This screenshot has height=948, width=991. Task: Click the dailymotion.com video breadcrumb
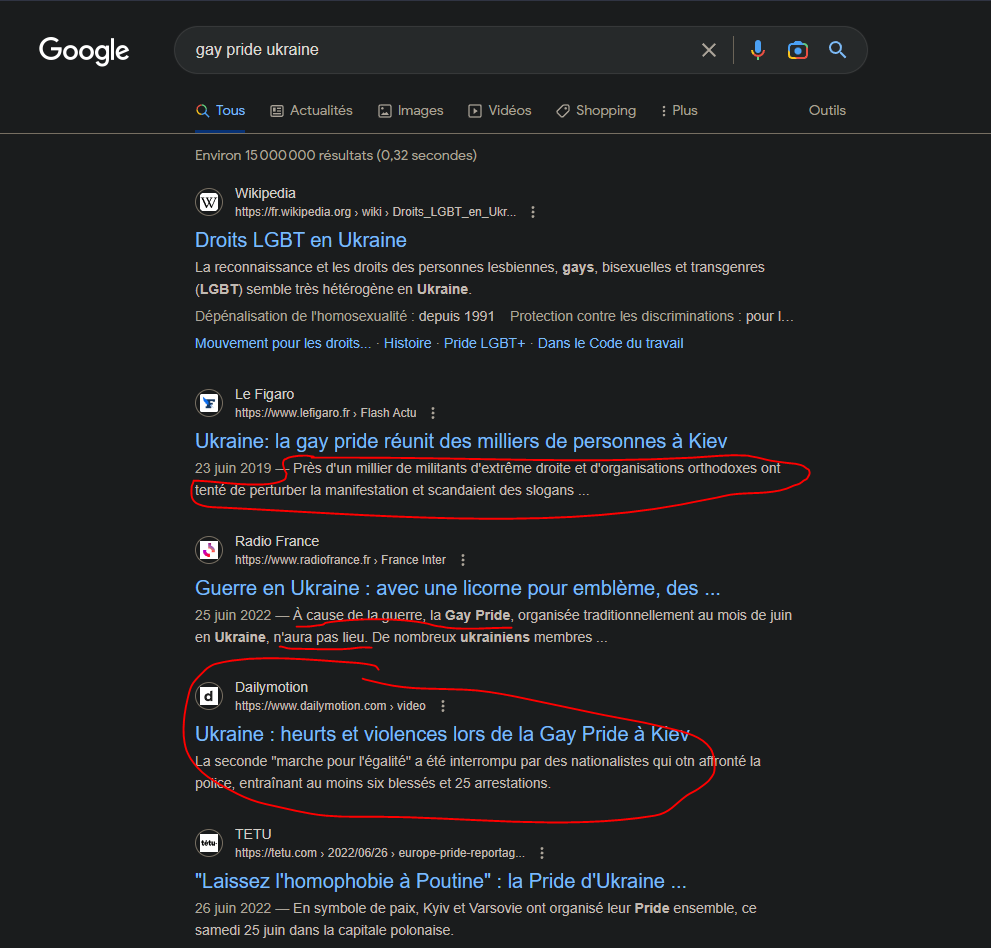pos(330,706)
